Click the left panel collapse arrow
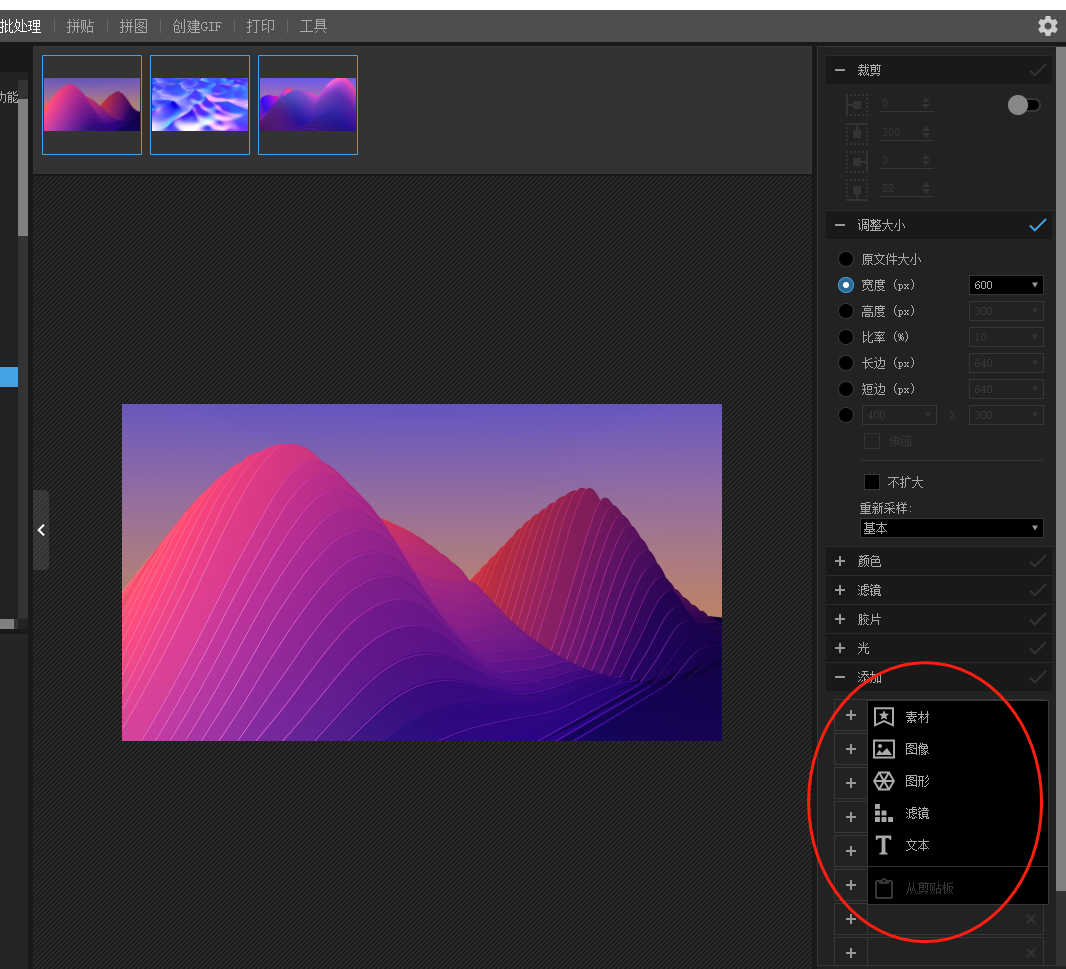 coord(41,530)
